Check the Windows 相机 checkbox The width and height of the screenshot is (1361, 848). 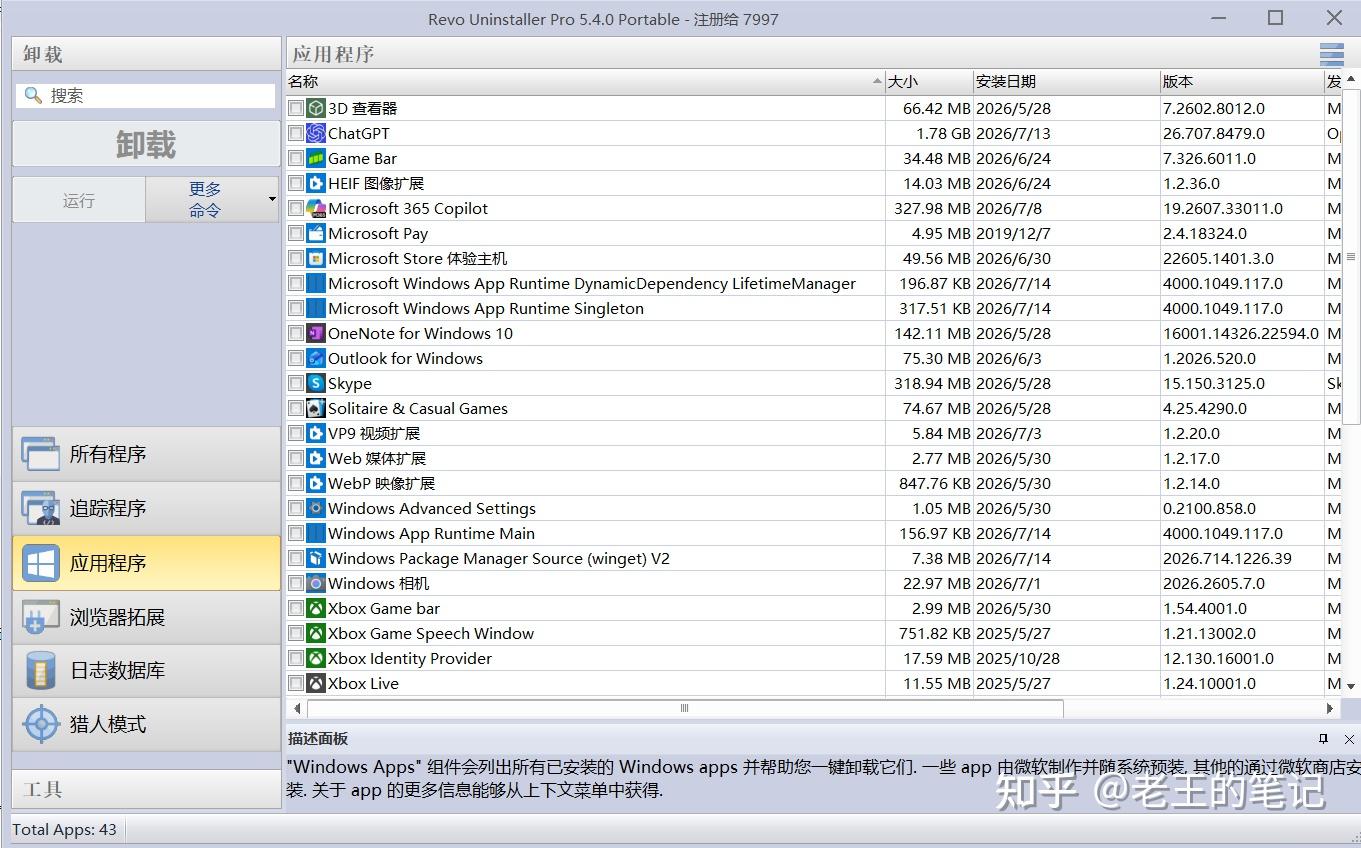click(x=296, y=583)
